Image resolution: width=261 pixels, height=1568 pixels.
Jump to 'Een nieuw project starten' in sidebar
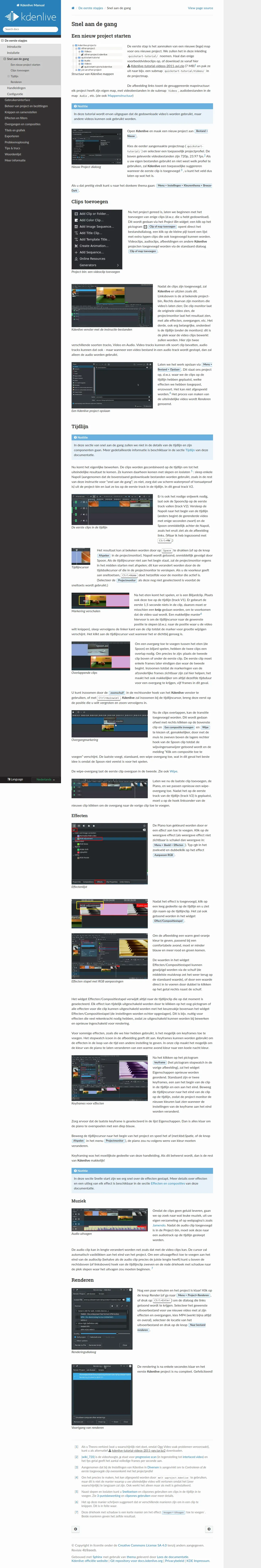[x=30, y=64]
